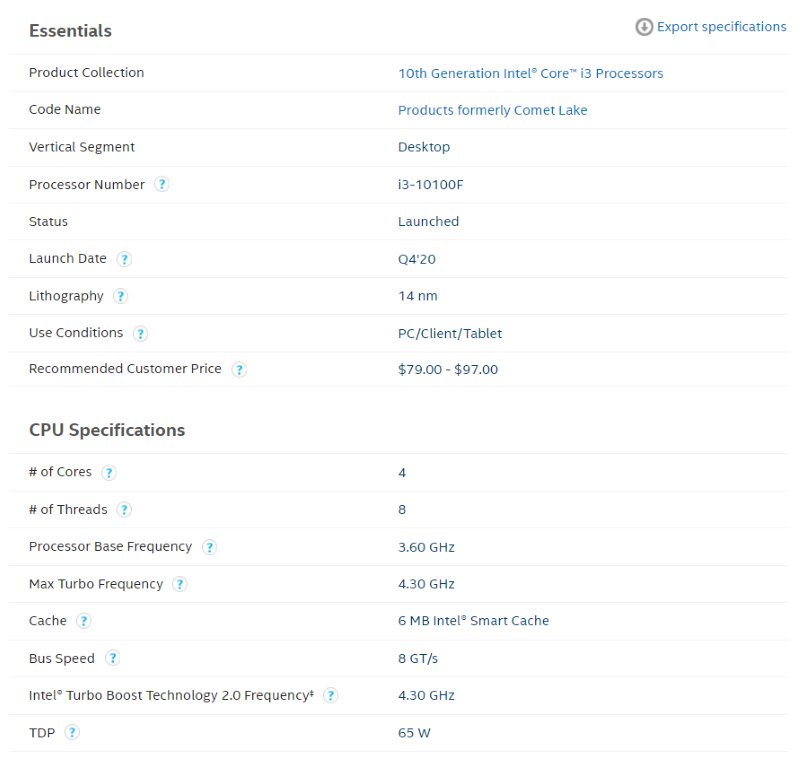Viewport: 800px width, 760px height.
Task: Open the Use Conditions help icon
Action: click(x=140, y=334)
